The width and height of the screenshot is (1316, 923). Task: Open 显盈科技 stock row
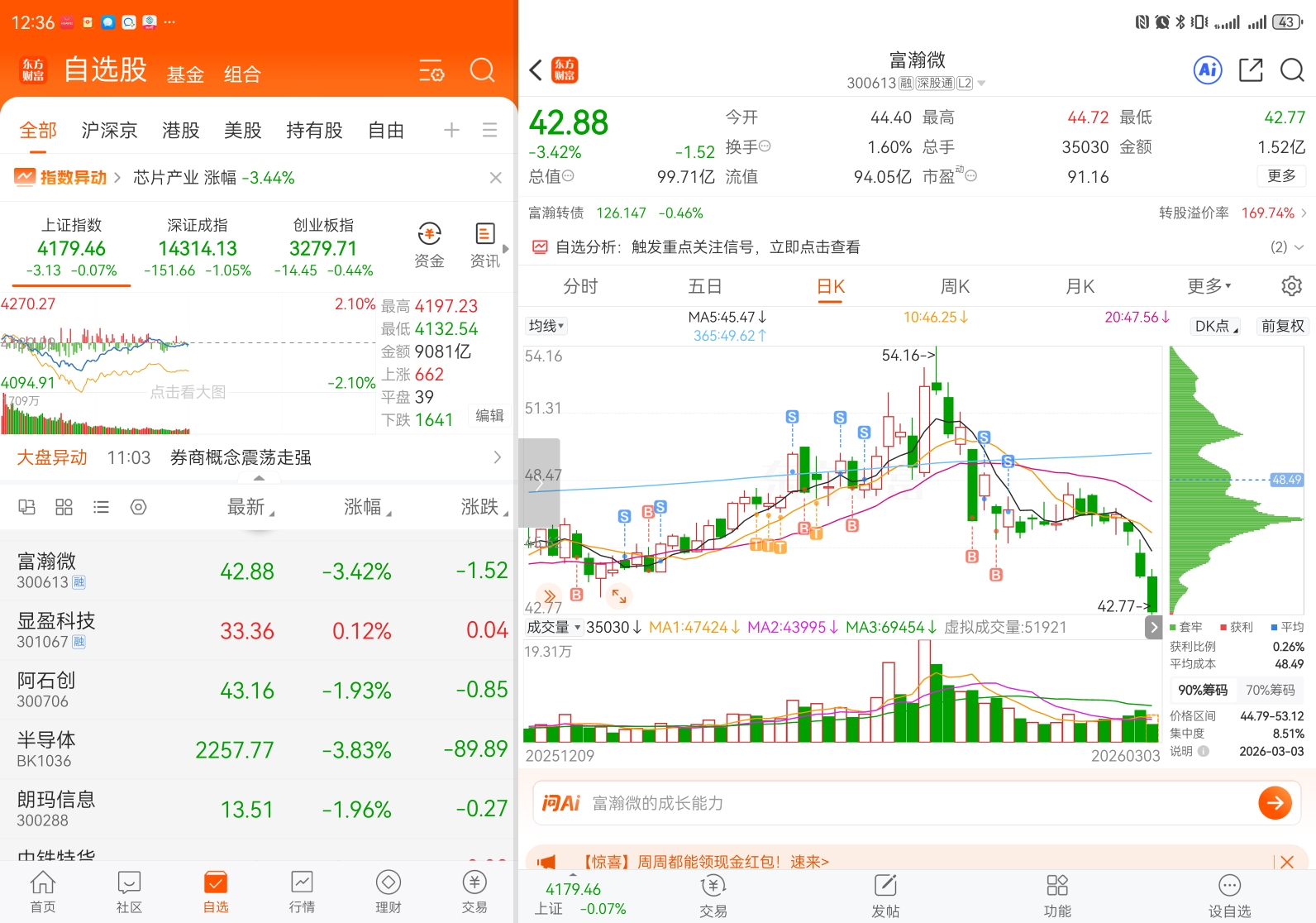point(259,630)
